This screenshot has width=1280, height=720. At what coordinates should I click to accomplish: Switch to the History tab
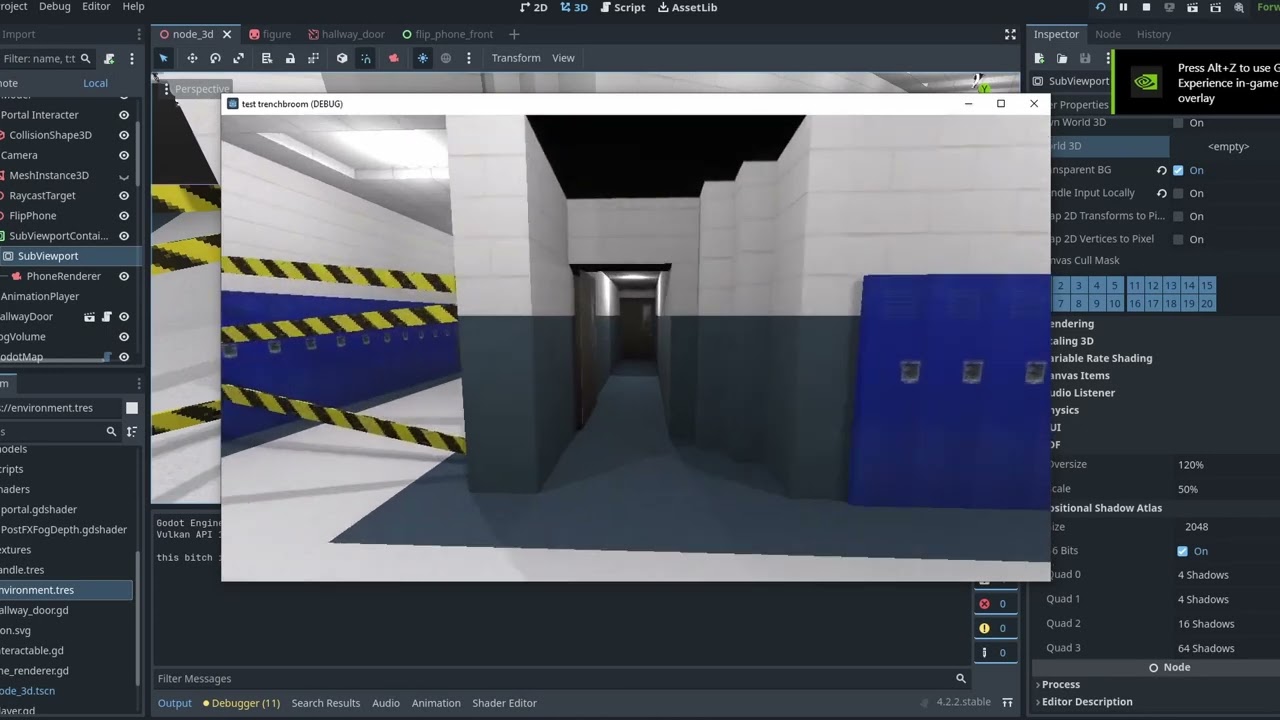[x=1153, y=34]
